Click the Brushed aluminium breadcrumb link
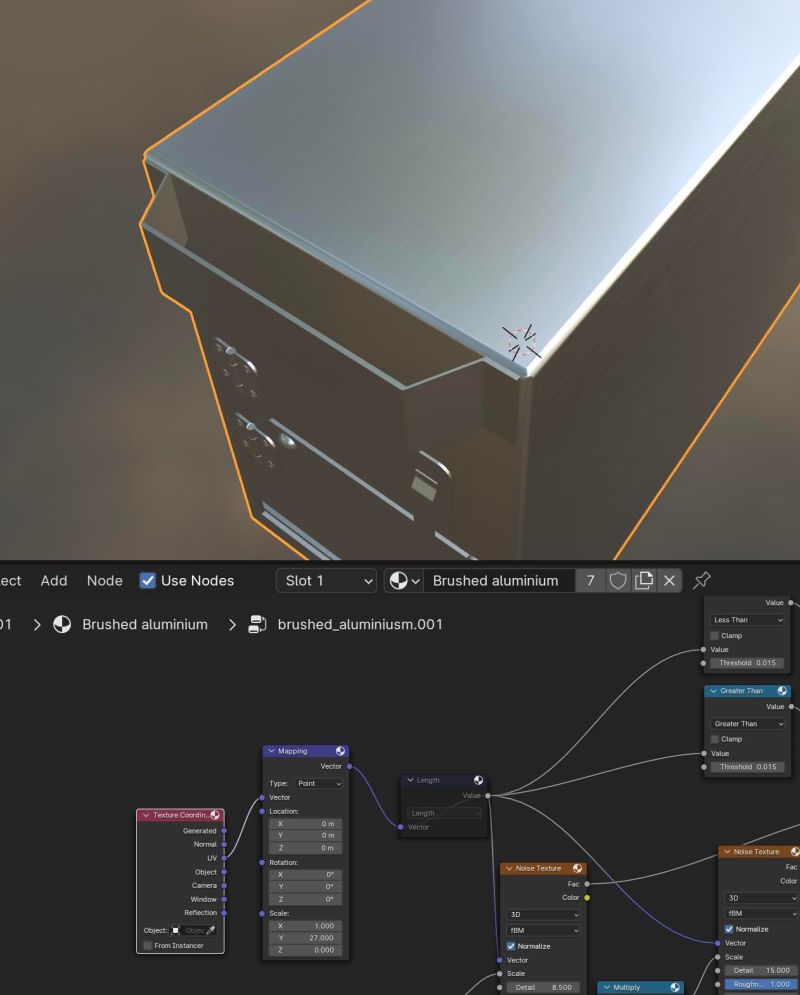Viewport: 800px width, 995px height. (146, 624)
